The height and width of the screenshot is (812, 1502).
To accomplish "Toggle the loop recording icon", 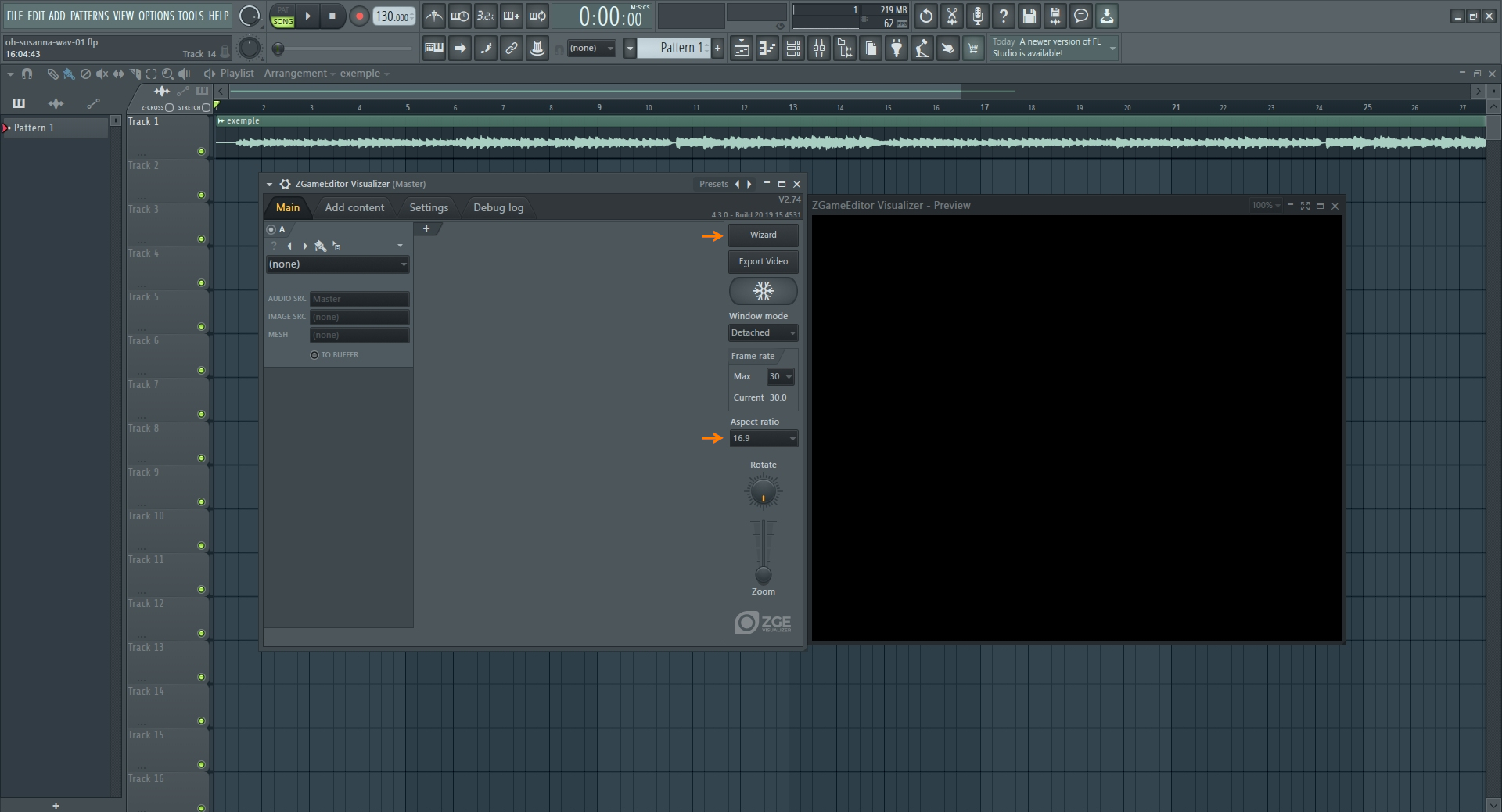I will point(537,16).
